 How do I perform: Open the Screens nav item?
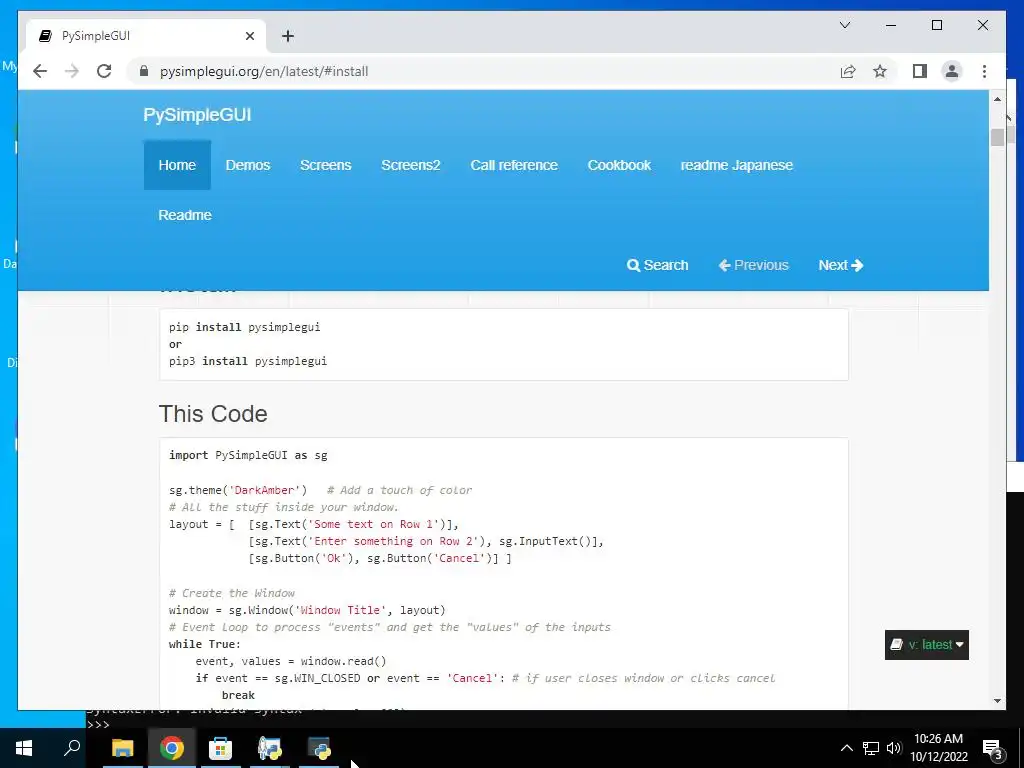click(x=325, y=165)
